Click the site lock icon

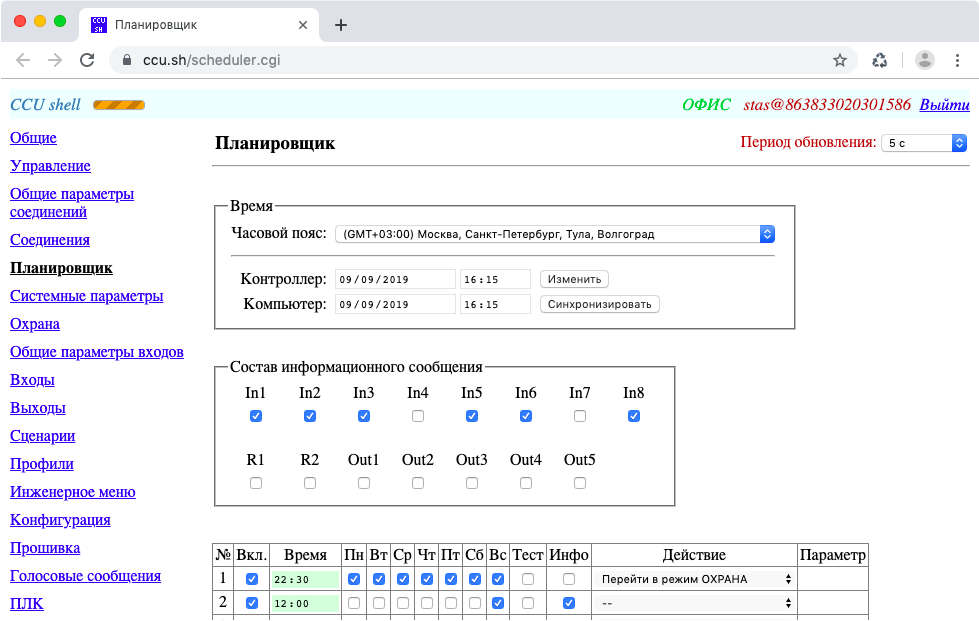pyautogui.click(x=127, y=60)
